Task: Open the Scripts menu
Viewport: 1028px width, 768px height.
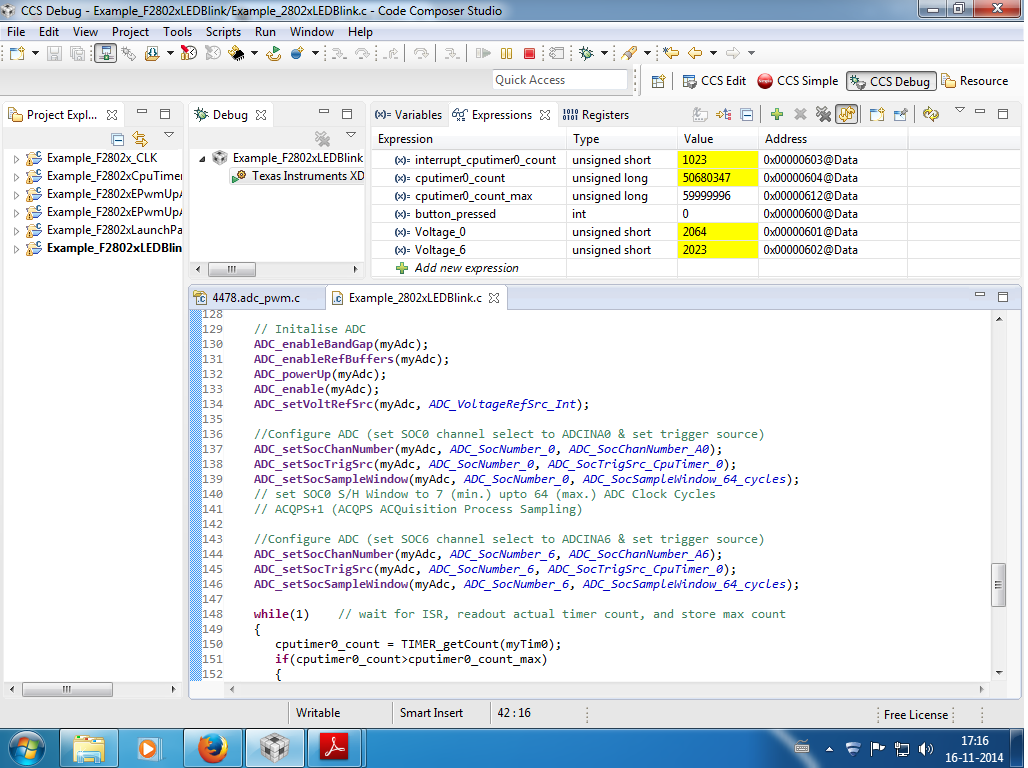Action: tap(223, 32)
